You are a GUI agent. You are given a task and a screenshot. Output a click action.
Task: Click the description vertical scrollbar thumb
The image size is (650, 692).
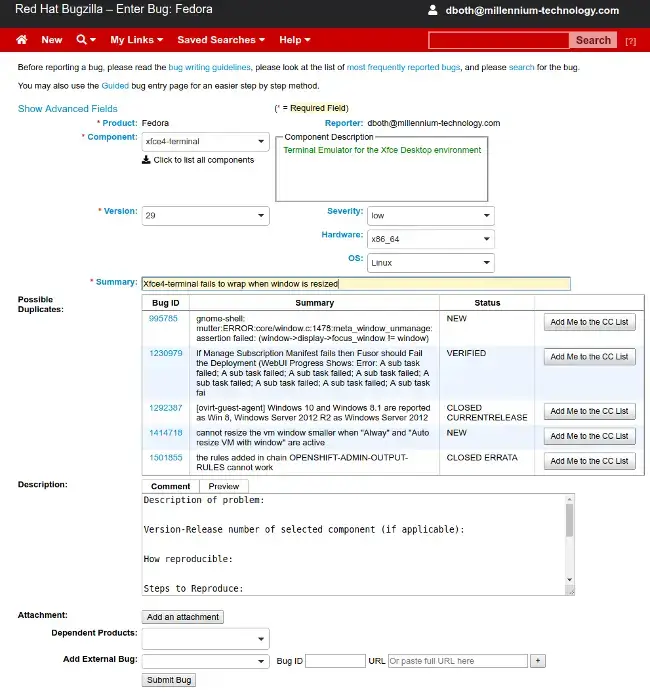(569, 521)
